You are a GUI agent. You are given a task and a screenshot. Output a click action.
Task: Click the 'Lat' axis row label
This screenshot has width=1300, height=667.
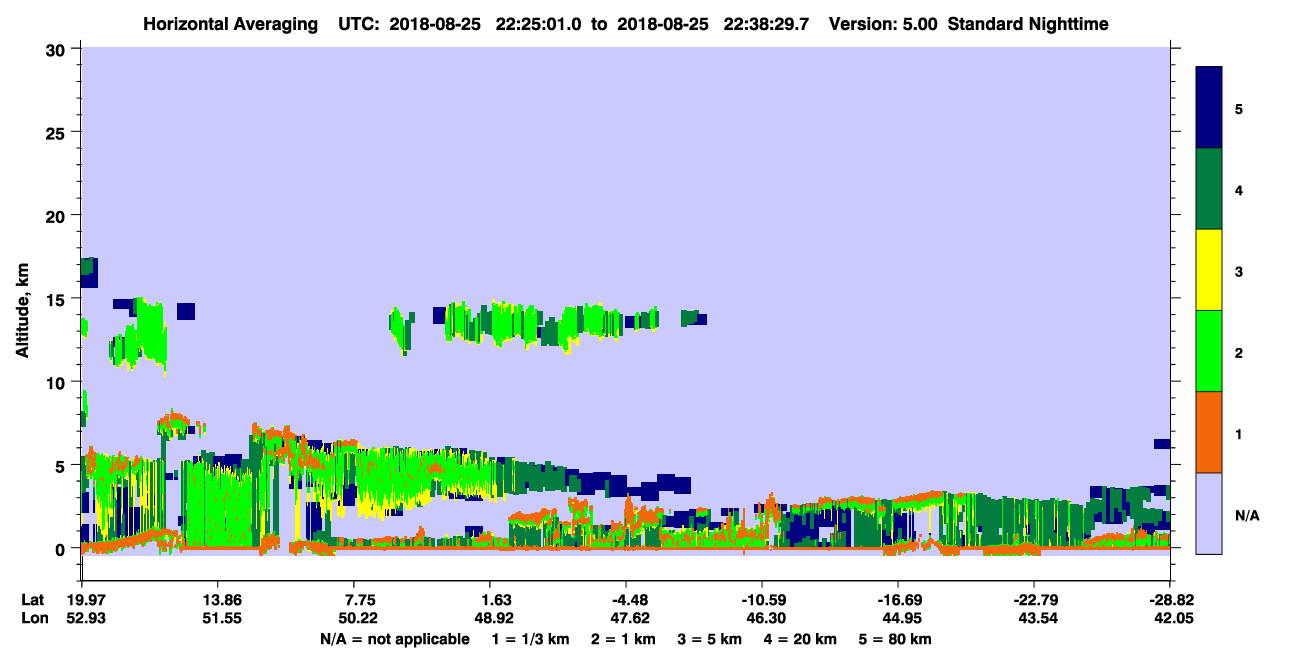pos(33,600)
